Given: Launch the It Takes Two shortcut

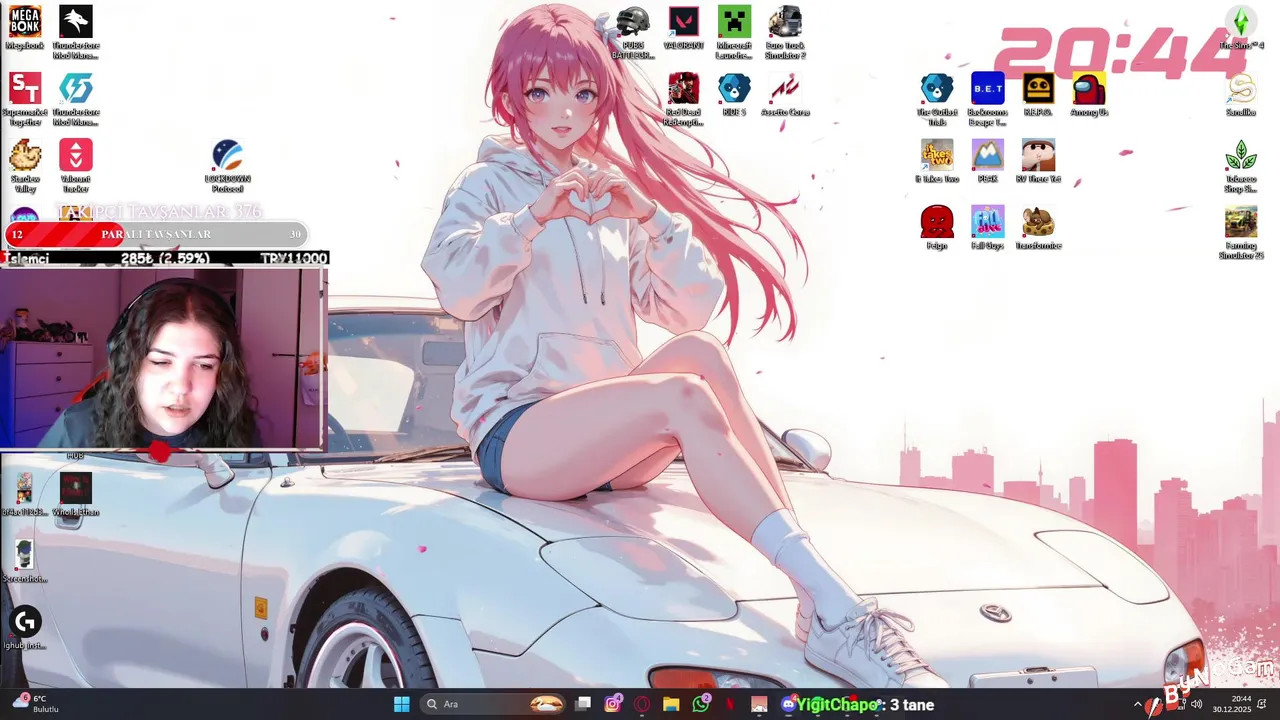Looking at the screenshot, I should [x=937, y=161].
